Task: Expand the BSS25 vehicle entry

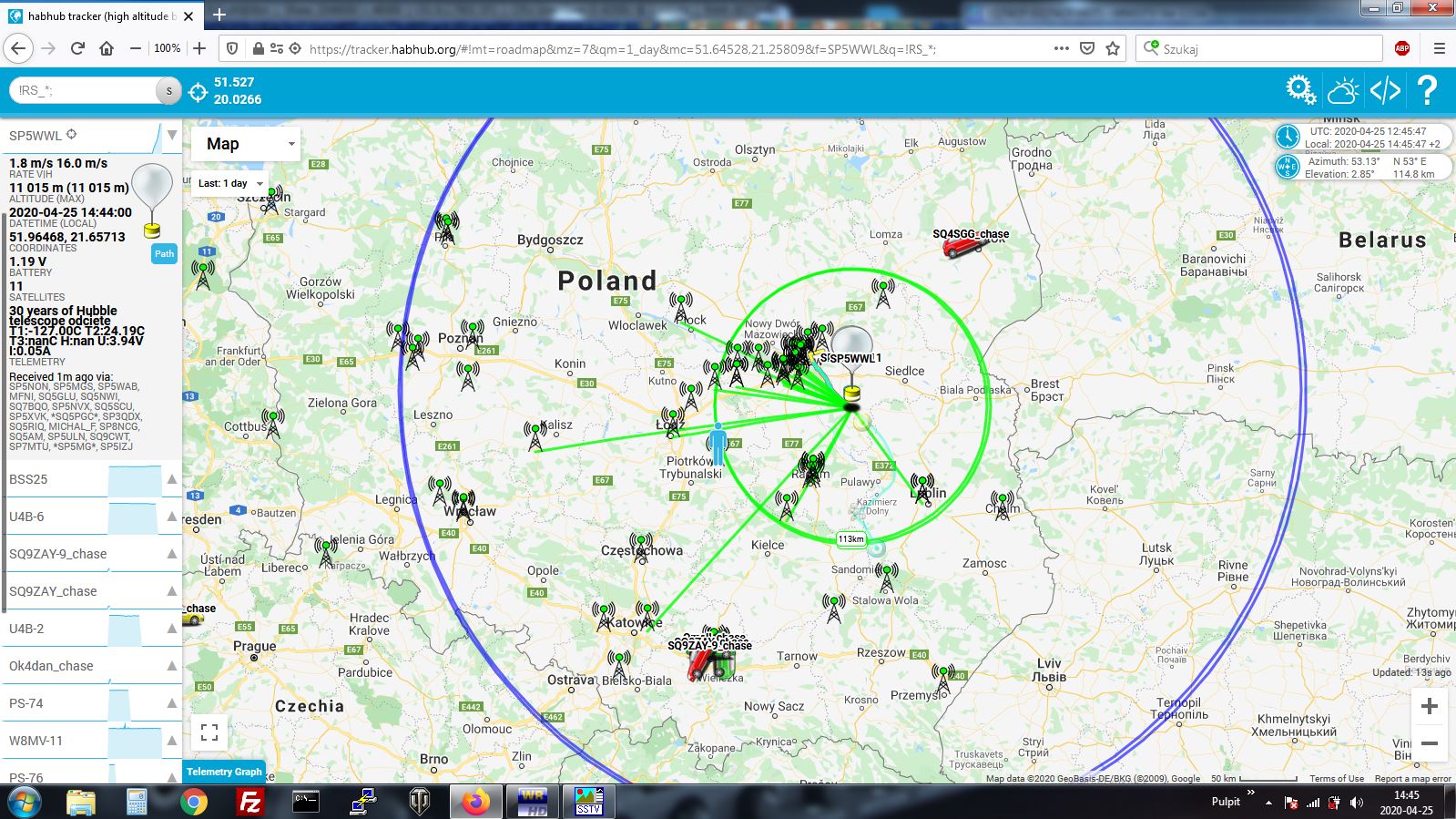Action: [x=91, y=479]
